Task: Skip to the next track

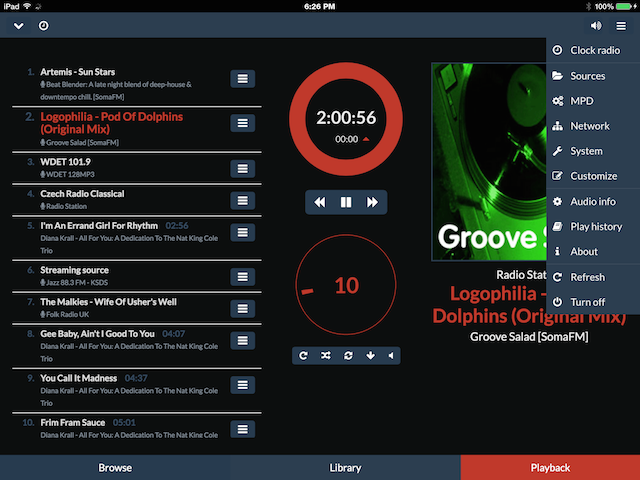Action: (x=372, y=202)
